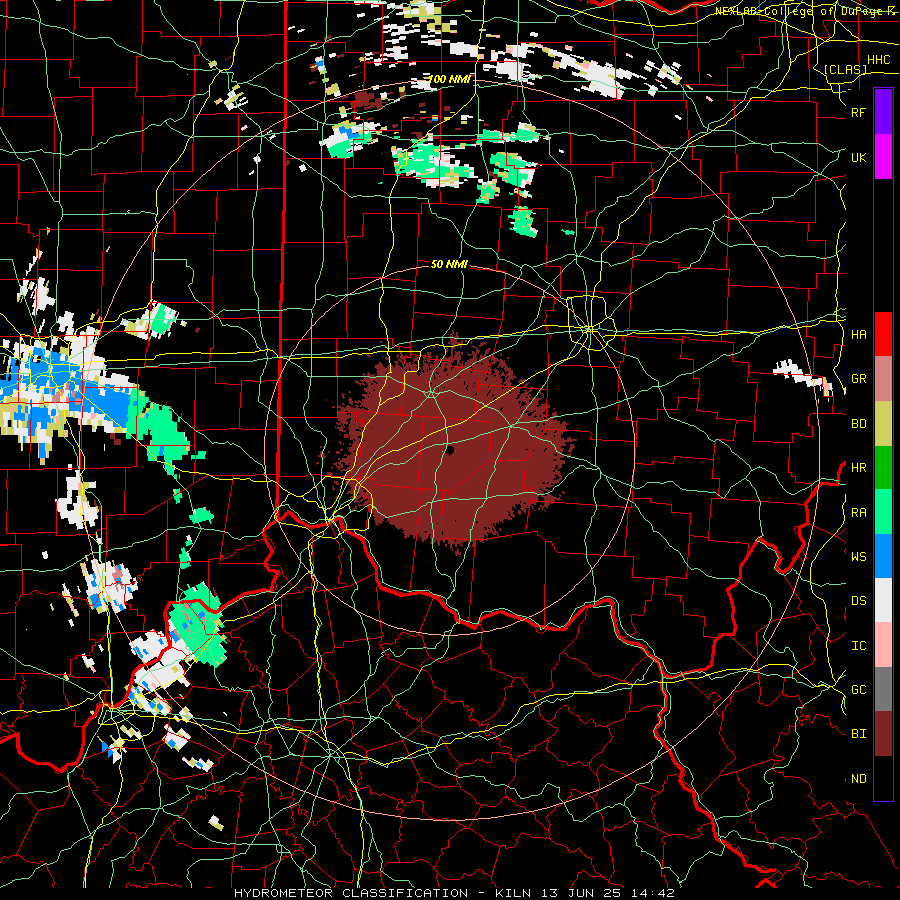Viewport: 900px width, 900px height.
Task: Click the black radar site dot at center
Action: coord(450,451)
